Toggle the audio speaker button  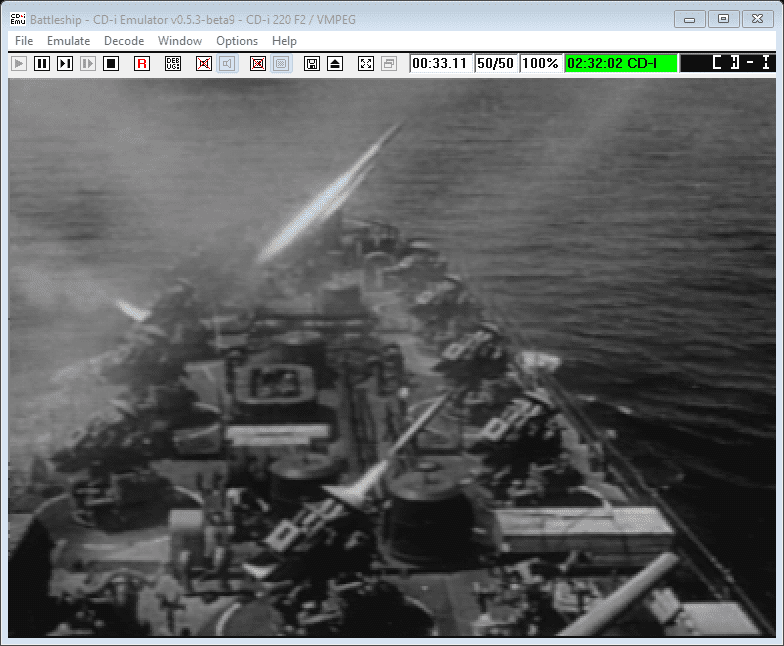pos(227,63)
